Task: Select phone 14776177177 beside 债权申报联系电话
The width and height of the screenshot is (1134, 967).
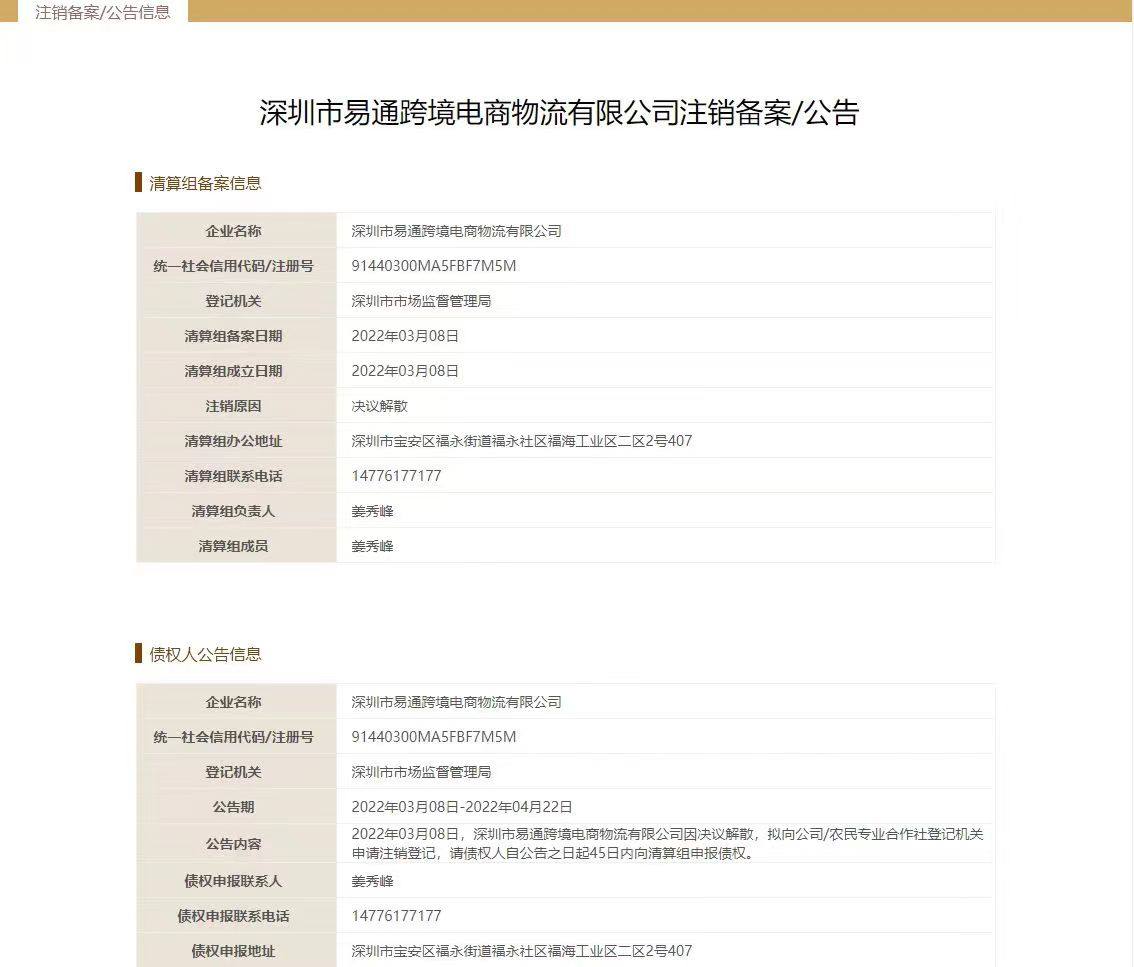Action: (396, 916)
